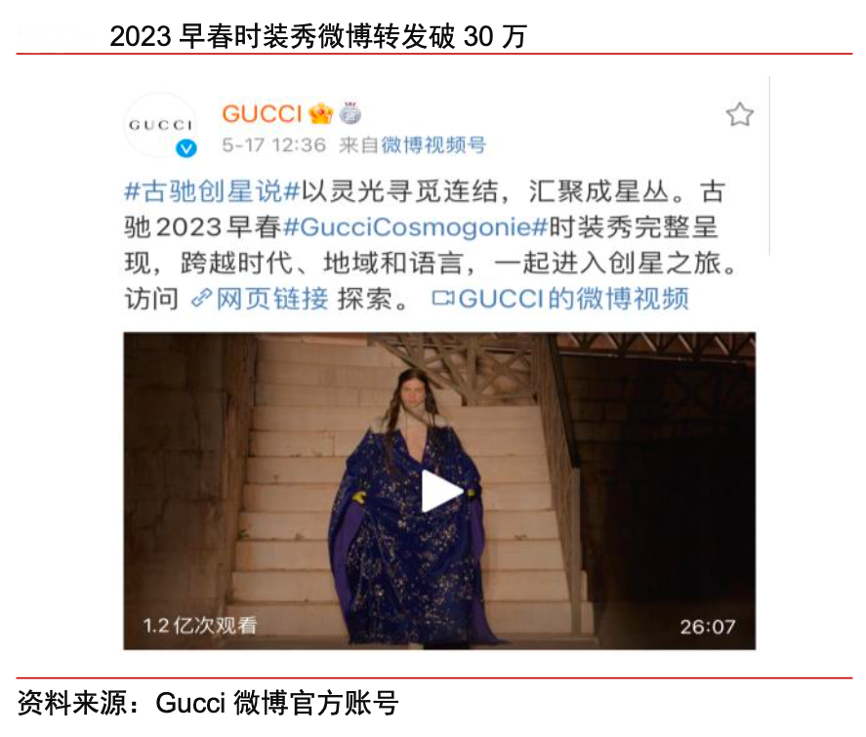Click the chain link icon before 网页链接
The height and width of the screenshot is (737, 866).
pos(202,299)
